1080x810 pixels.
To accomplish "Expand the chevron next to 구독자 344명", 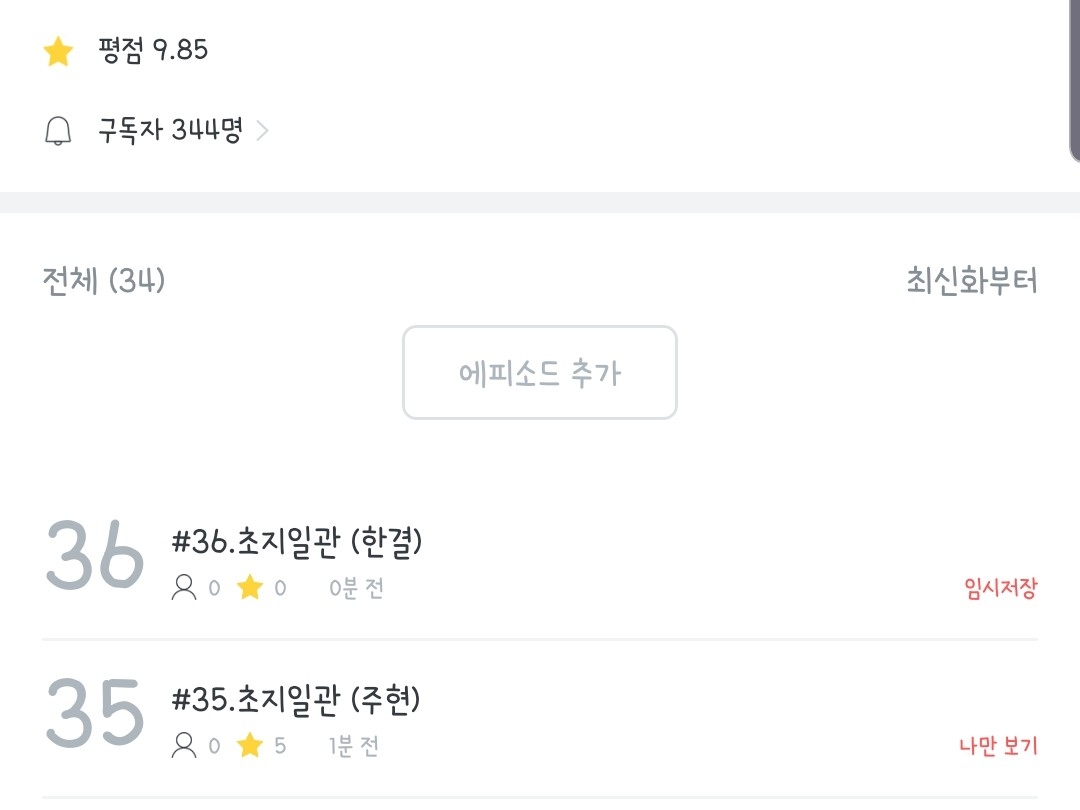I will [262, 131].
